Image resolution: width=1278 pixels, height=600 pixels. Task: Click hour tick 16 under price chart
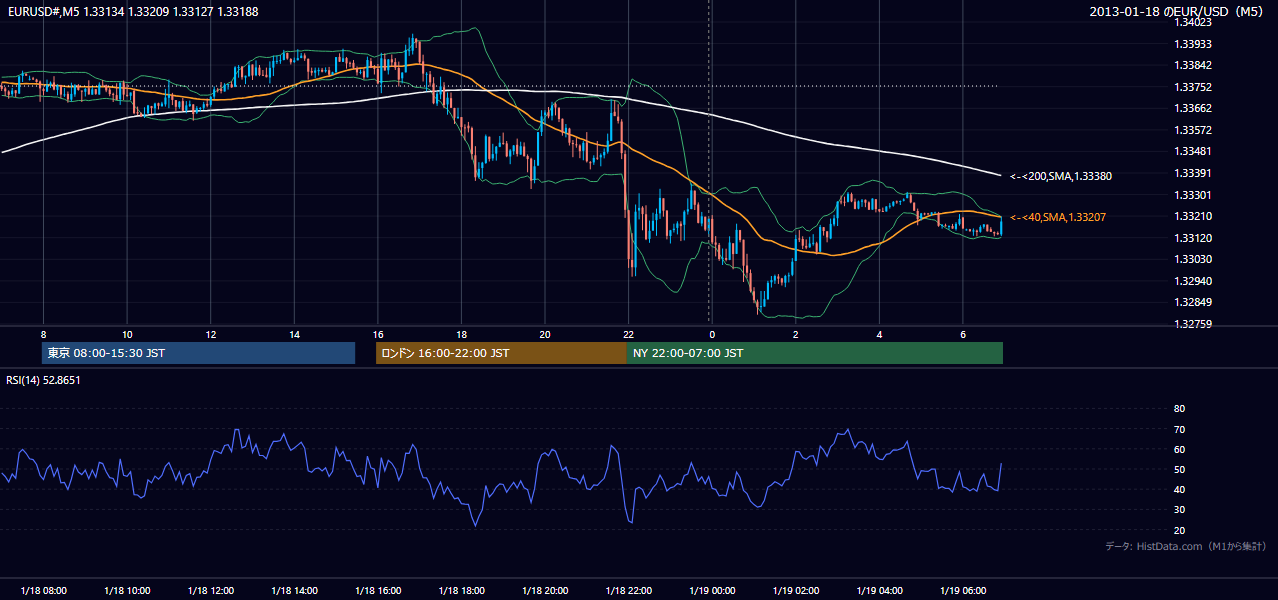[x=377, y=334]
